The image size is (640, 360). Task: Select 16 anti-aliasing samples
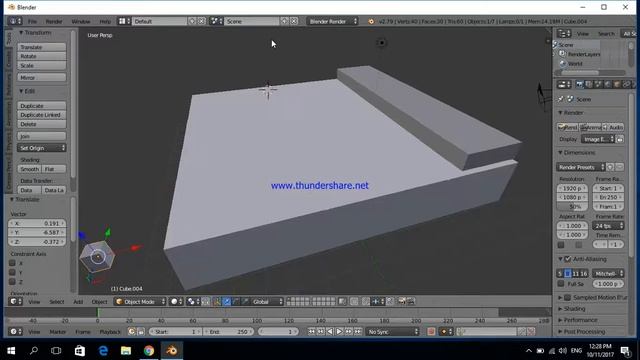584,273
